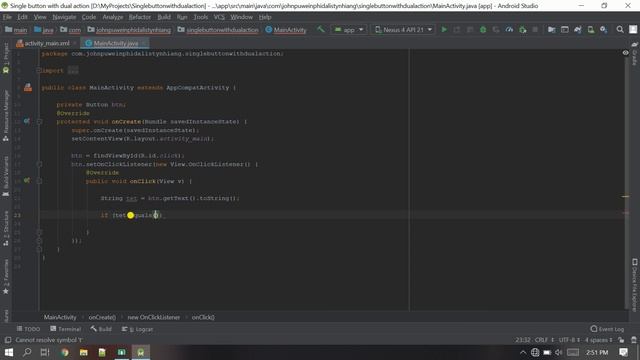Open the Terminal tool window
Image resolution: width=640 pixels, height=360 pixels.
(x=65, y=329)
